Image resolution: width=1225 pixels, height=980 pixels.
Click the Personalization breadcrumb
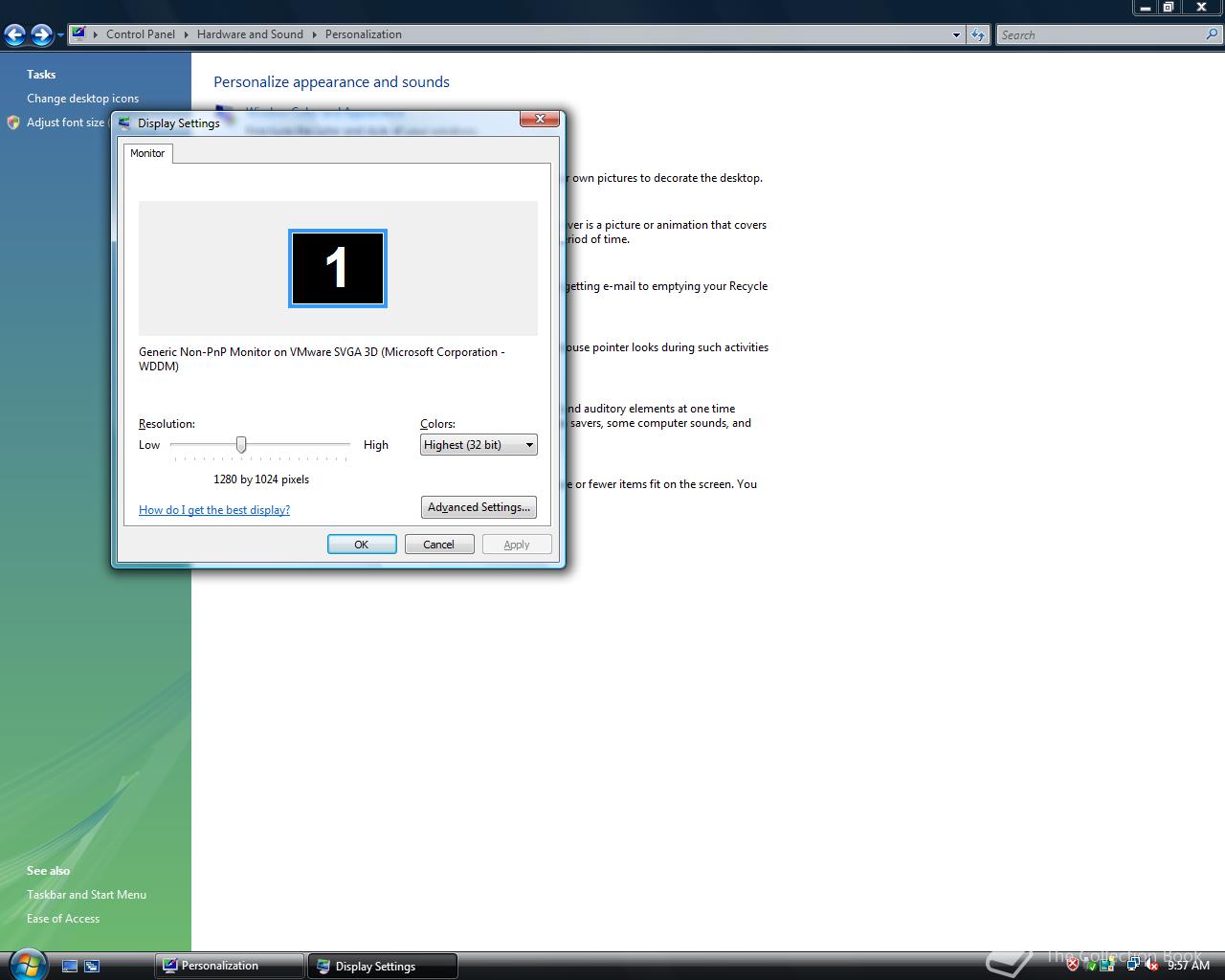(x=364, y=33)
